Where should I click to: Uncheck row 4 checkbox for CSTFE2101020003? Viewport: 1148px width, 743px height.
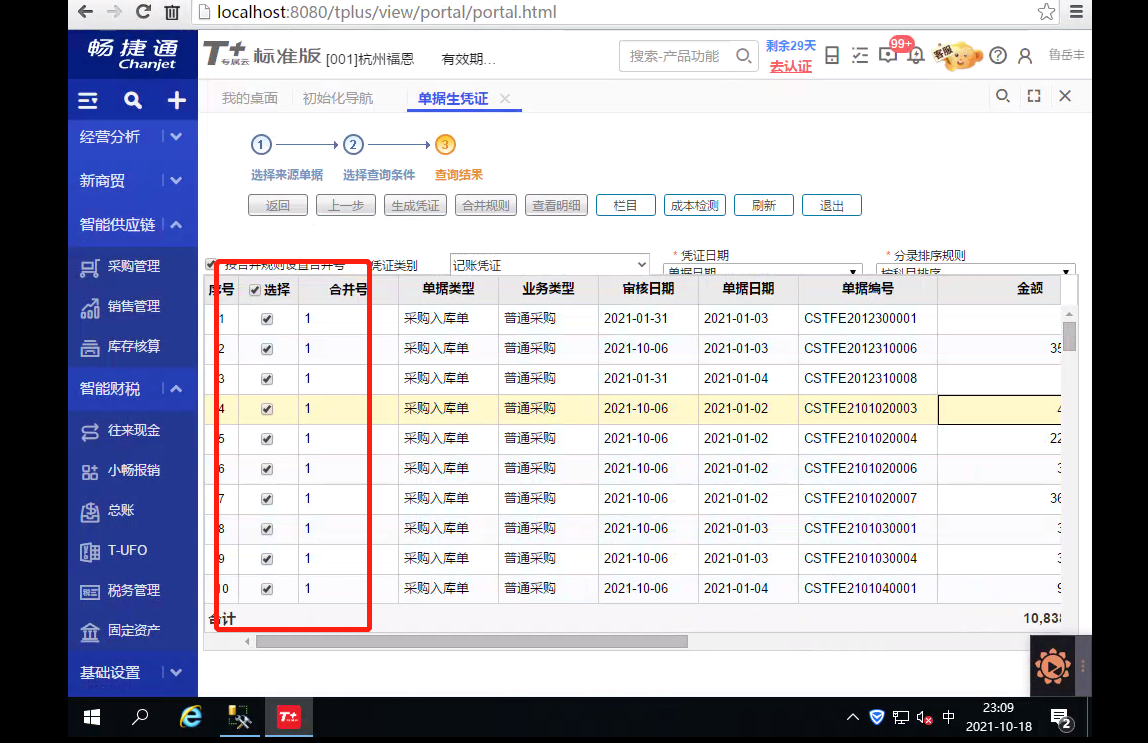267,409
